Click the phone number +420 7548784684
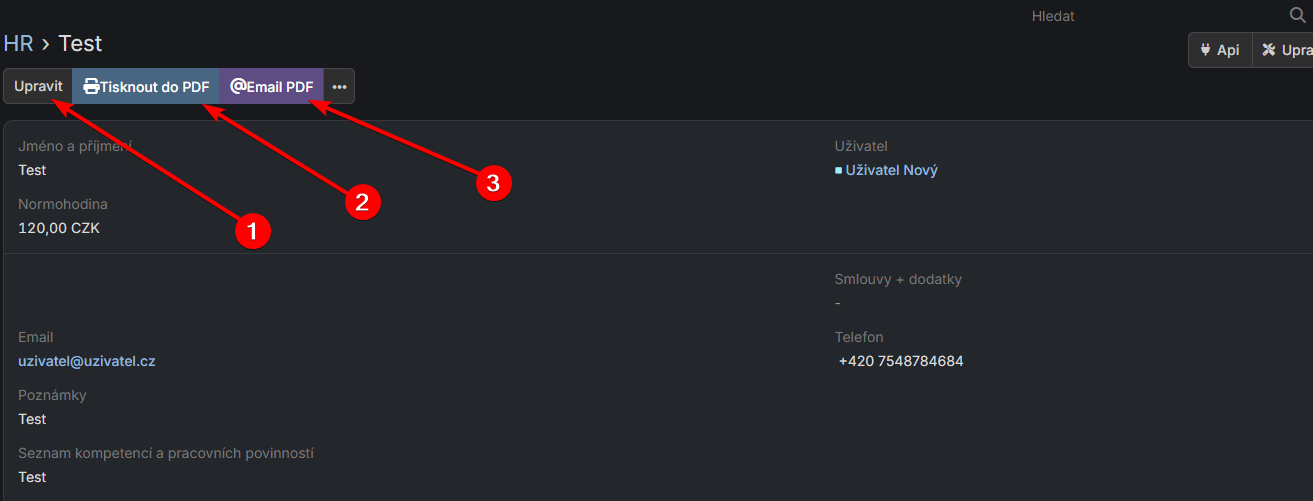This screenshot has height=501, width=1313. (901, 361)
